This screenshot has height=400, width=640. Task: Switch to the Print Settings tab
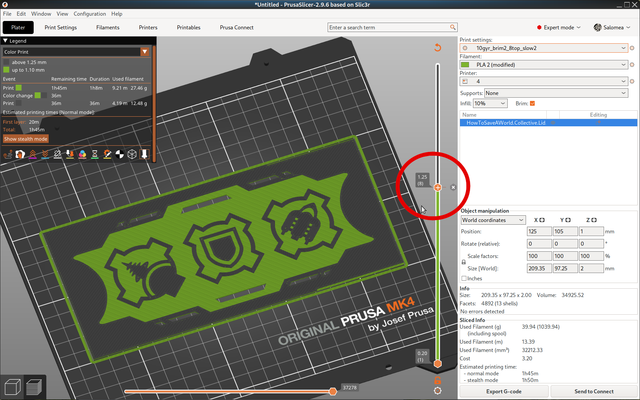click(60, 27)
